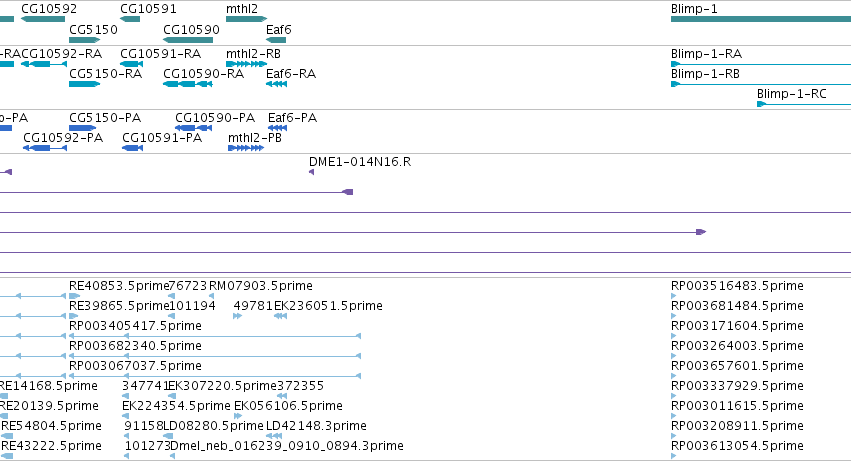Select the CG10591-PA protein glyph

coord(132,148)
